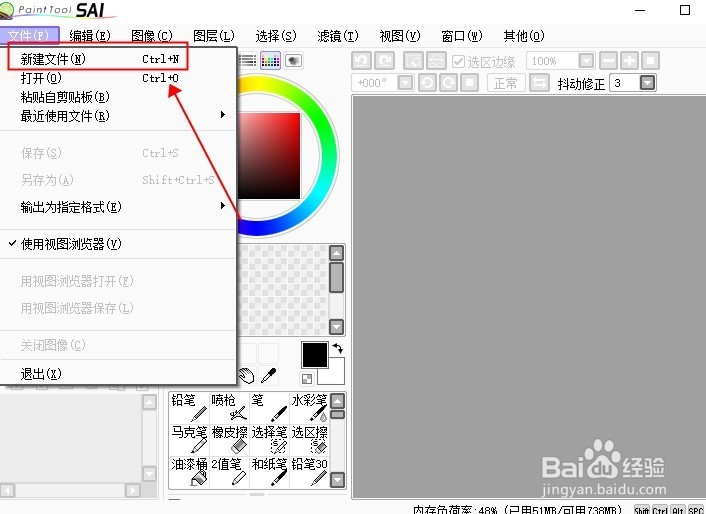706x514 pixels.
Task: Select the 油漆桶 paint bucket tool
Action: [x=189, y=472]
